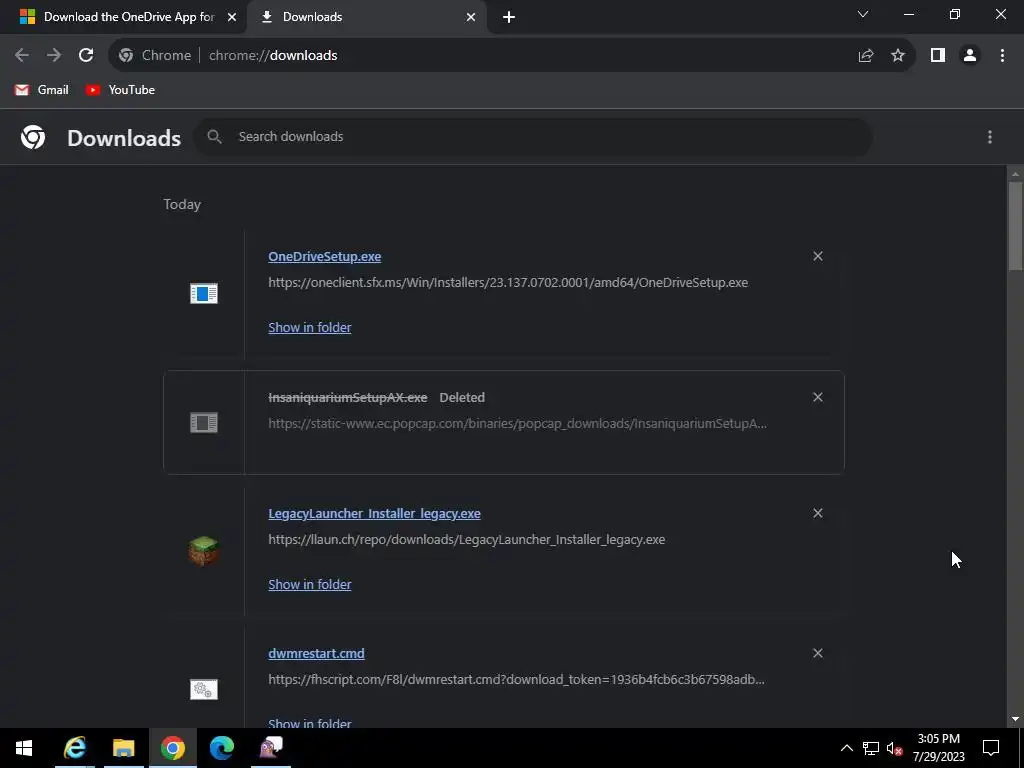Click the LegacyLauncher Minecraft block icon
Image resolution: width=1024 pixels, height=768 pixels.
[x=204, y=551]
